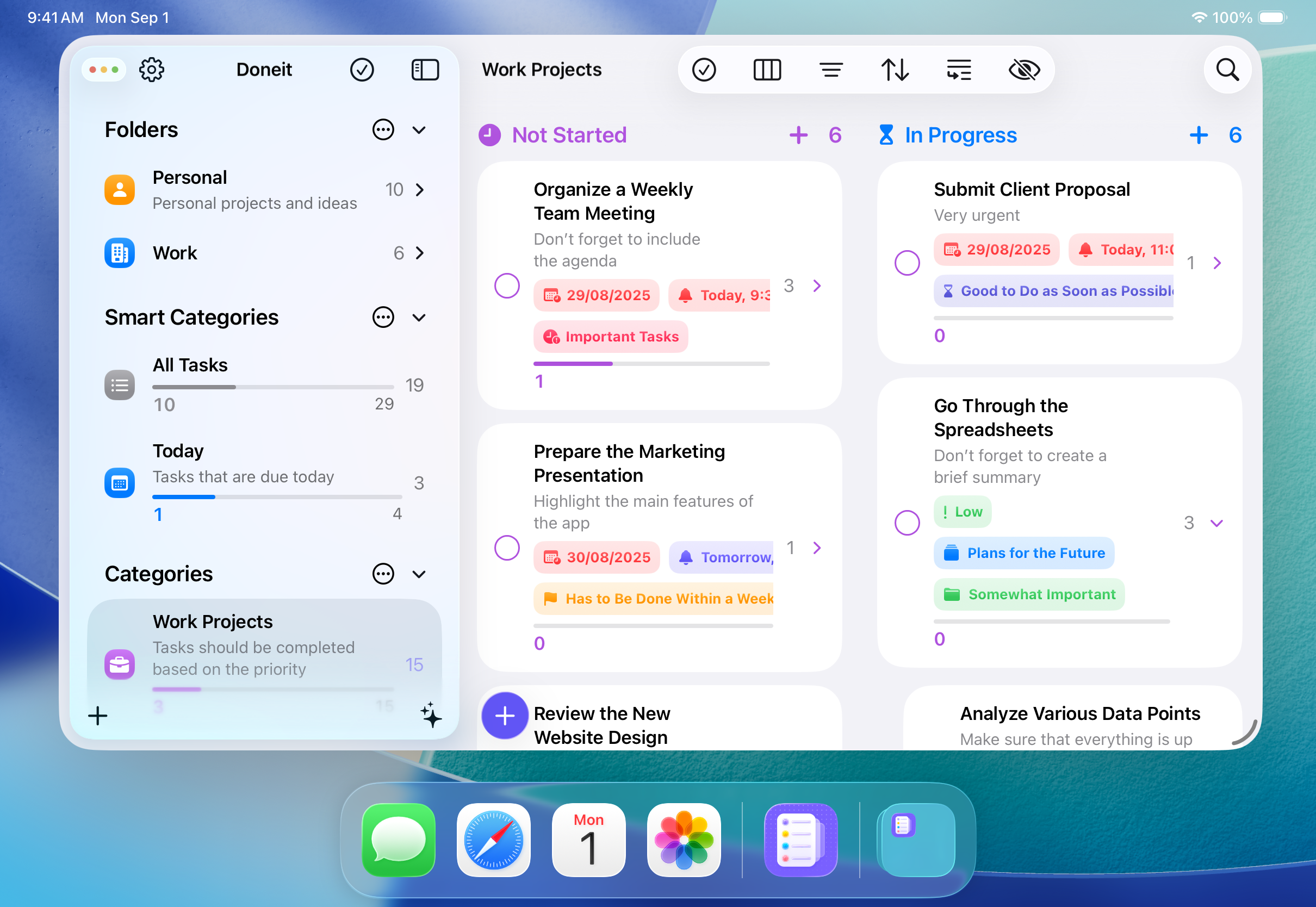1316x907 pixels.
Task: Complete Prepare the Marketing Presentation task
Action: 506,547
